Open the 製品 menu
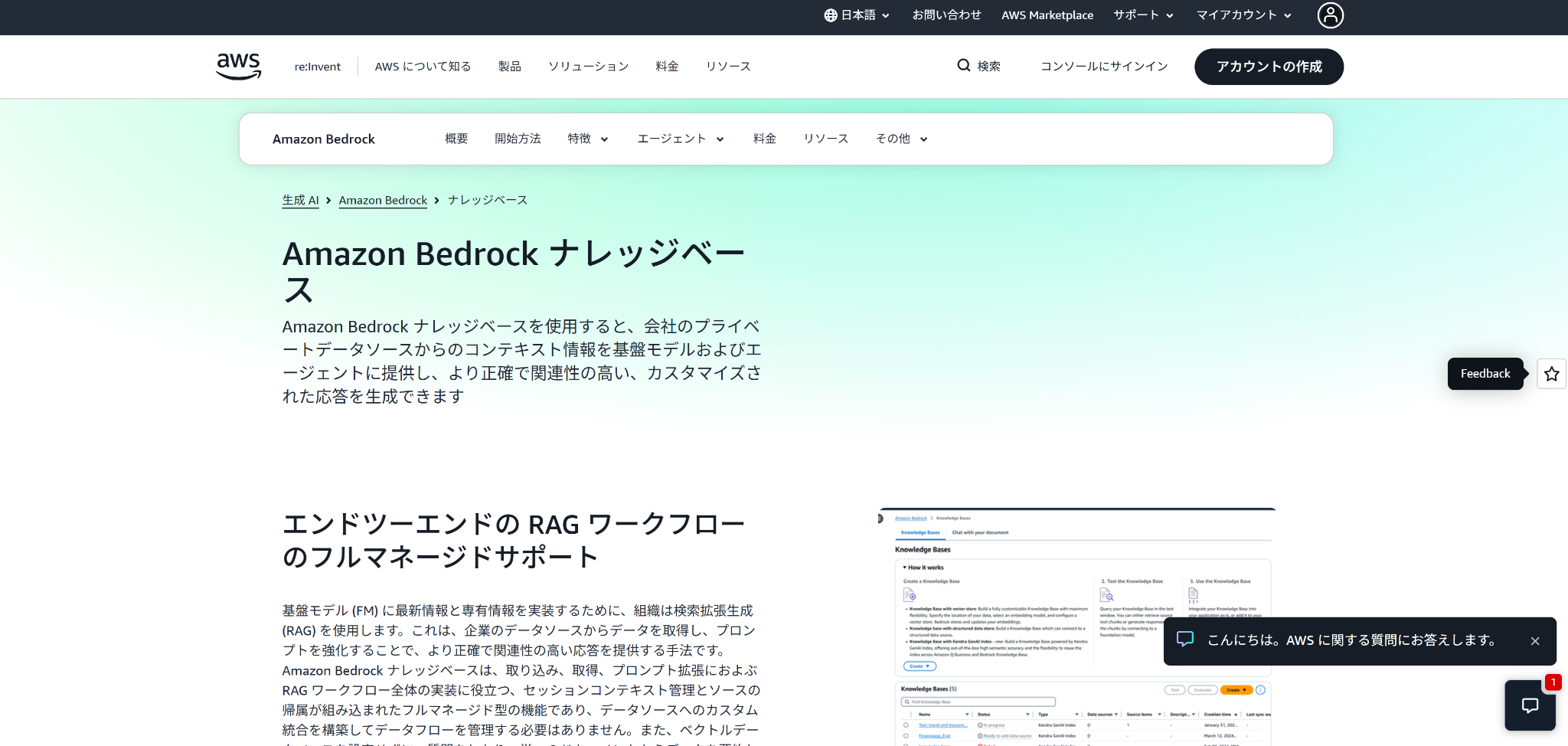 (x=510, y=67)
